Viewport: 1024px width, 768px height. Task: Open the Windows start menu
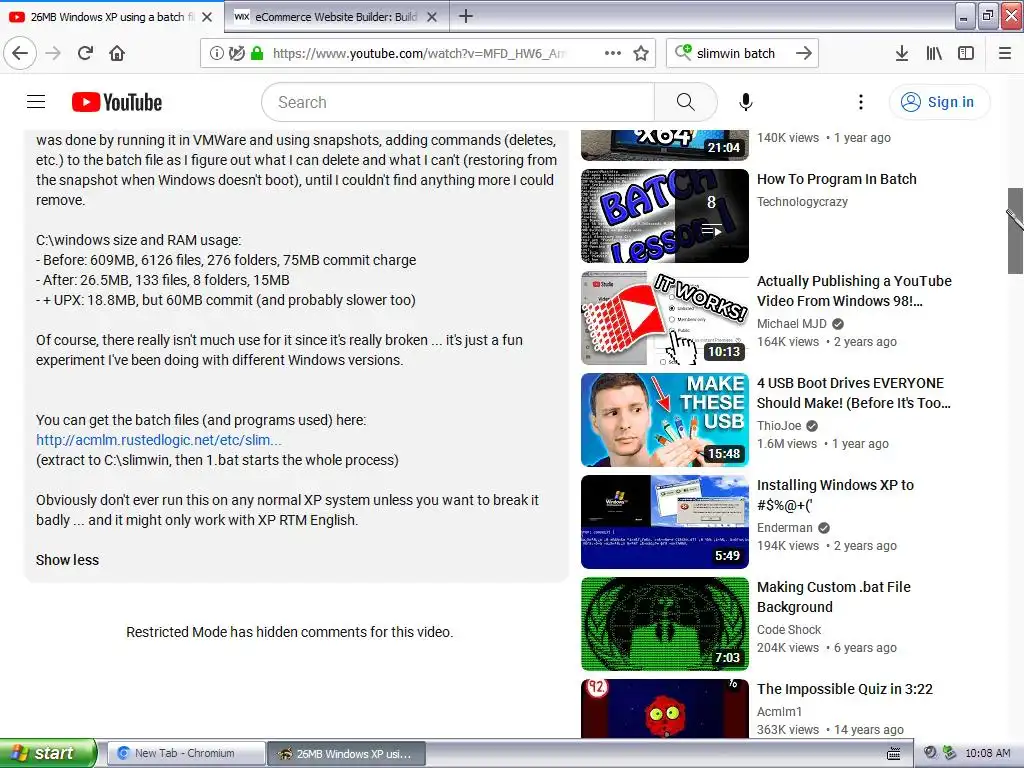pyautogui.click(x=48, y=753)
